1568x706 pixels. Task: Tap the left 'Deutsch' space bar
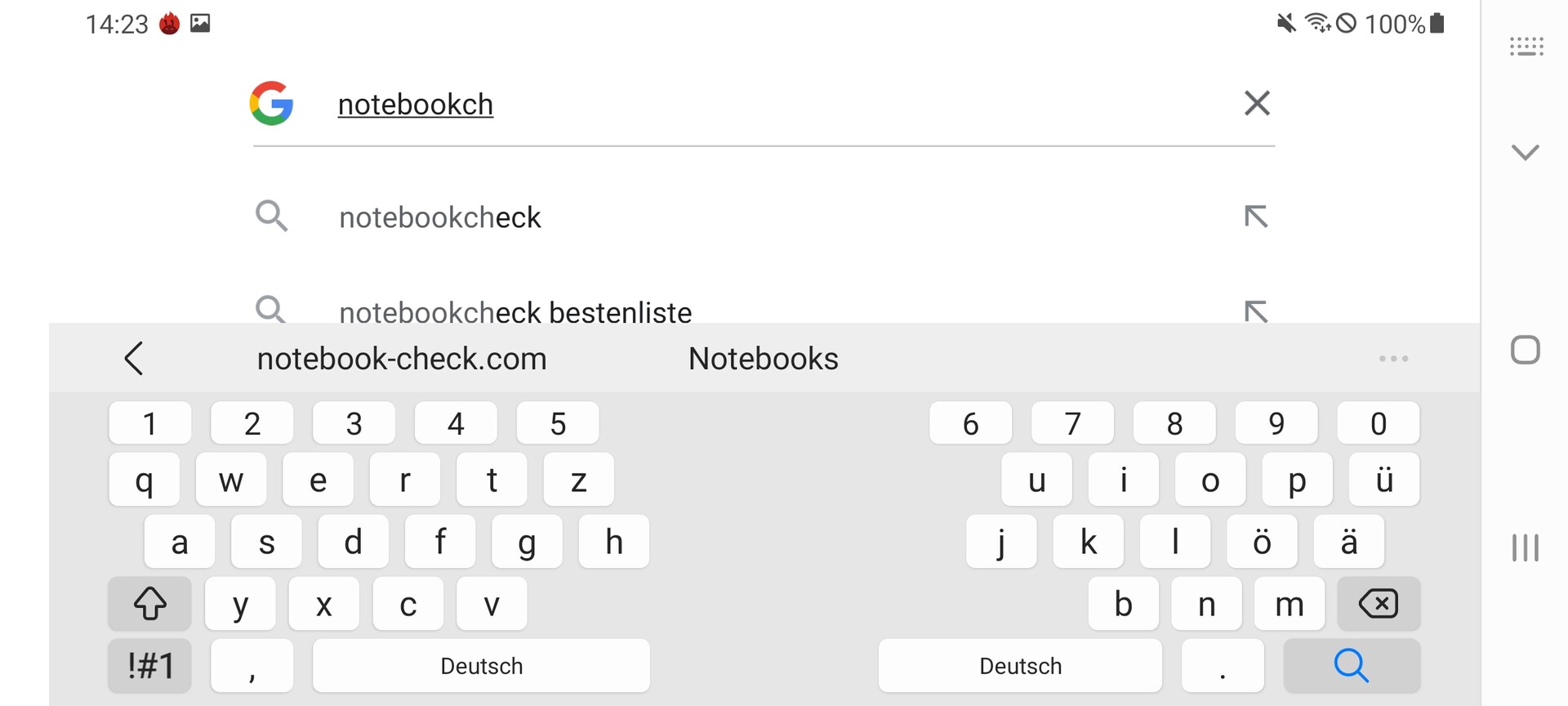[481, 665]
